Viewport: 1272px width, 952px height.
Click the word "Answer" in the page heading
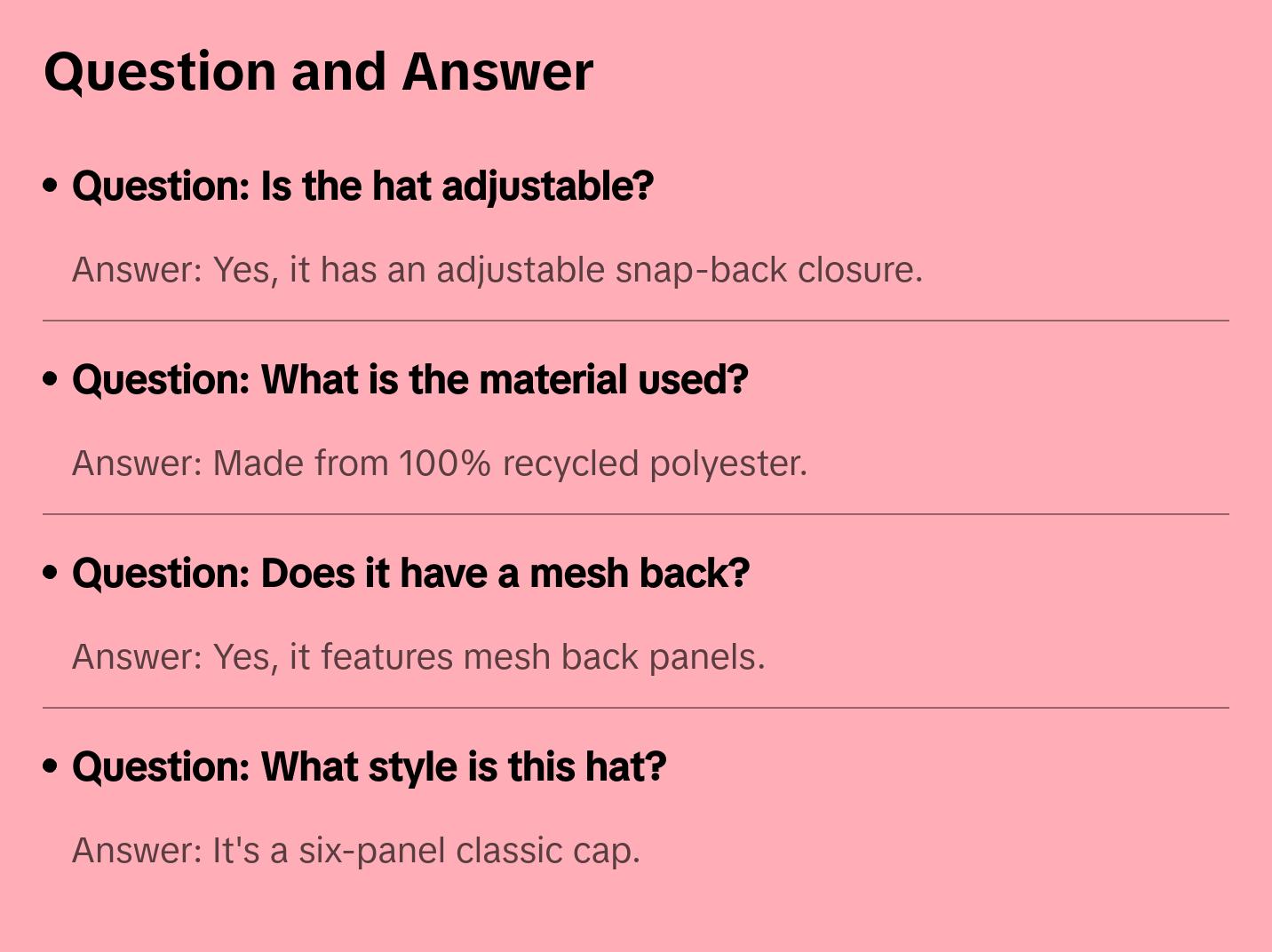(497, 71)
